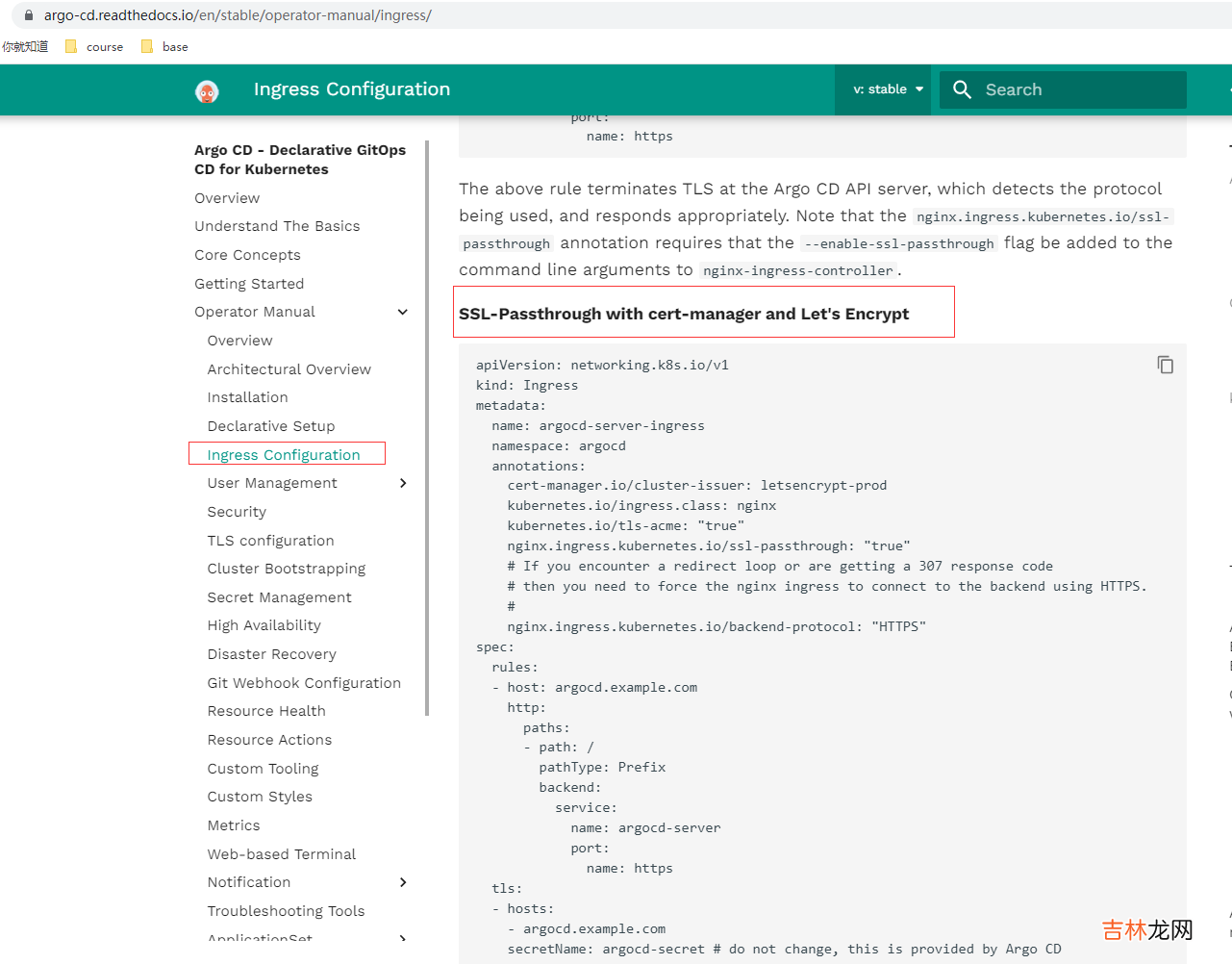Viewport: 1232px width, 964px height.
Task: Click code line backend-protocol: "HTTPS"
Action: (717, 626)
